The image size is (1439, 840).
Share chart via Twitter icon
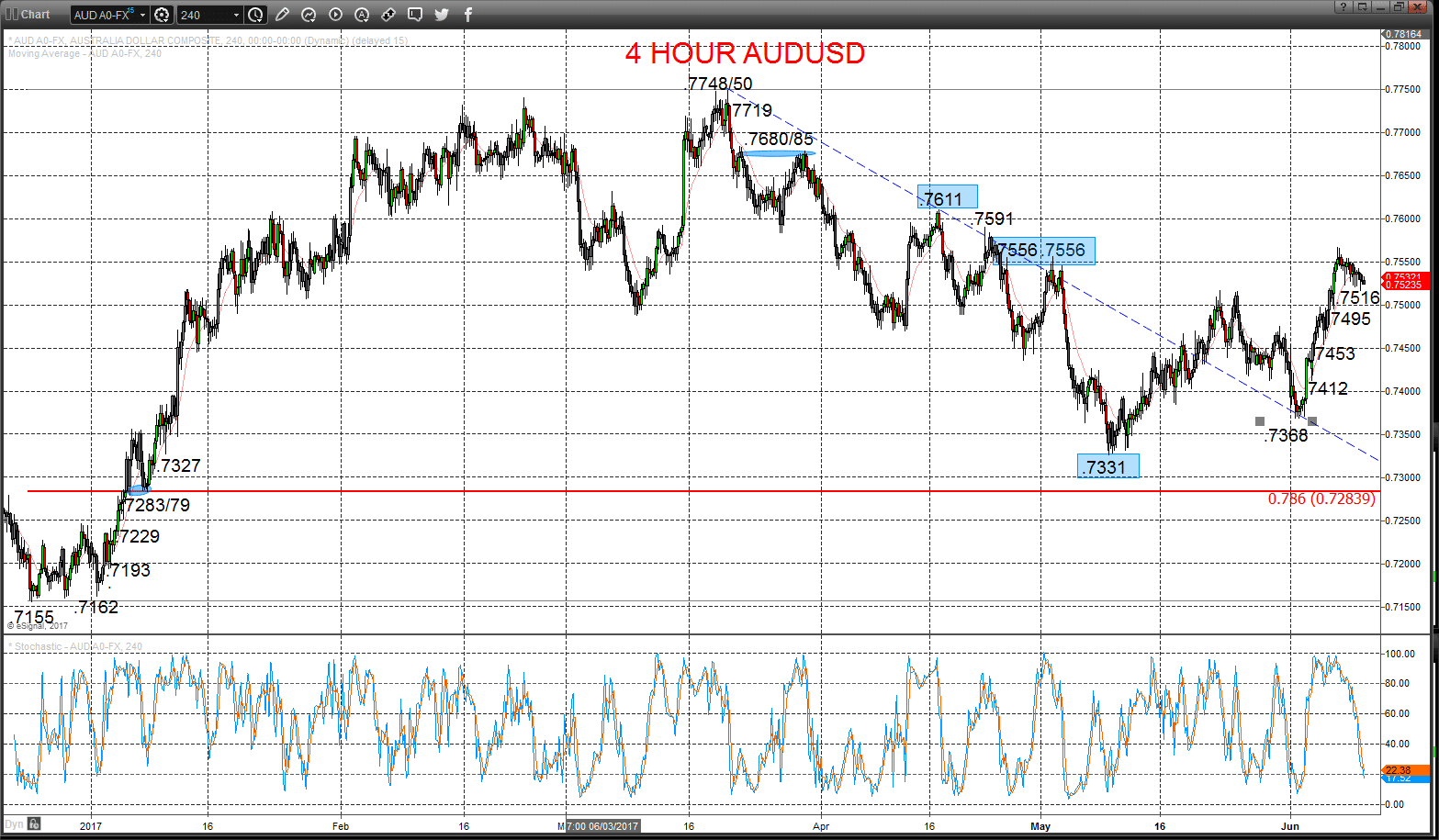click(442, 15)
